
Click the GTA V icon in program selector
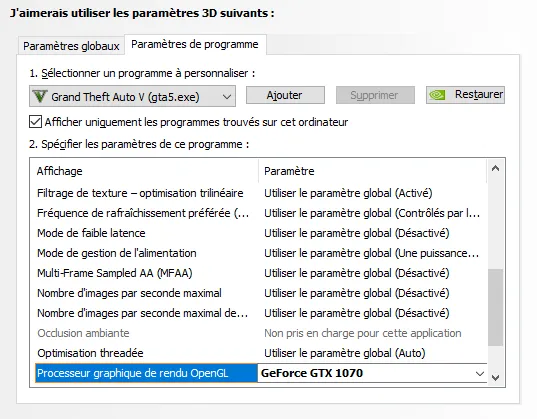(x=40, y=96)
